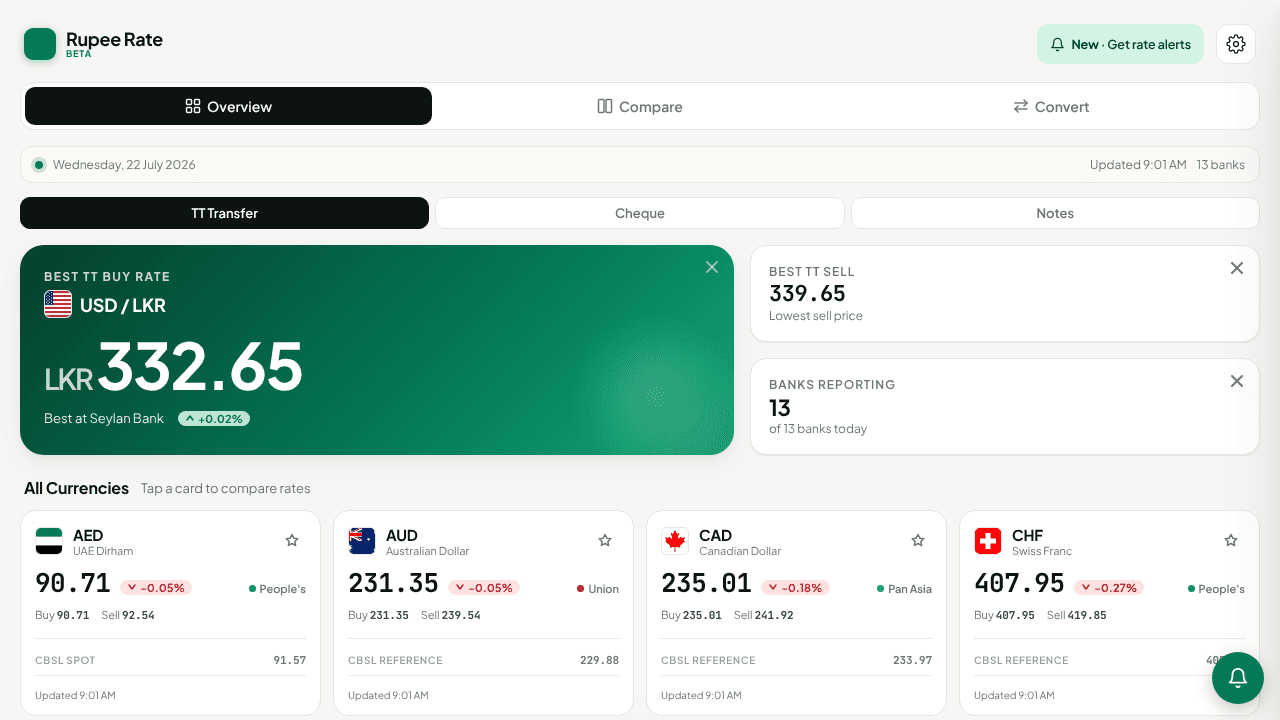Click the Union bank label on AUD card

[x=598, y=589]
